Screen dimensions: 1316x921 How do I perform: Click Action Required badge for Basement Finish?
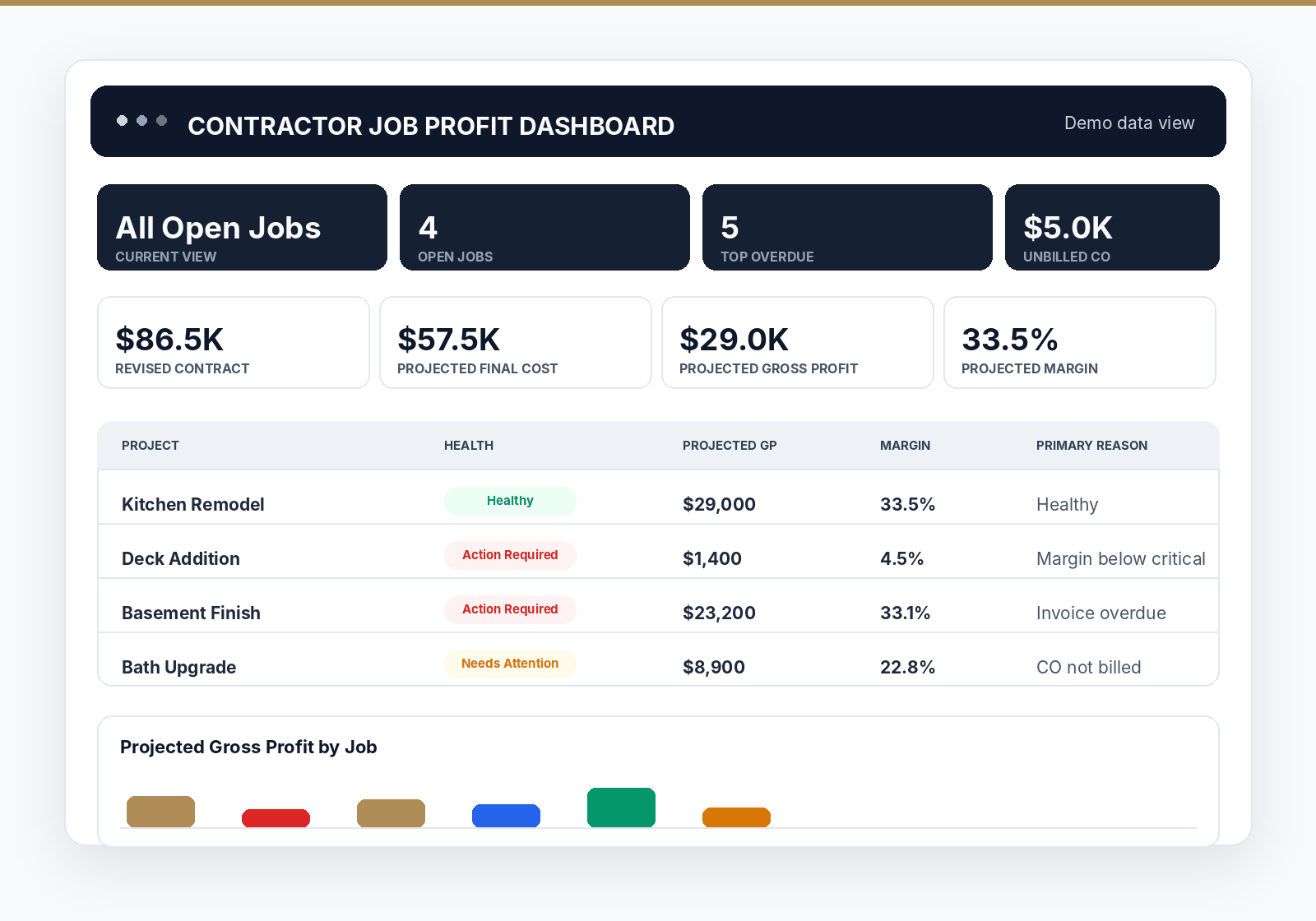[x=510, y=609]
